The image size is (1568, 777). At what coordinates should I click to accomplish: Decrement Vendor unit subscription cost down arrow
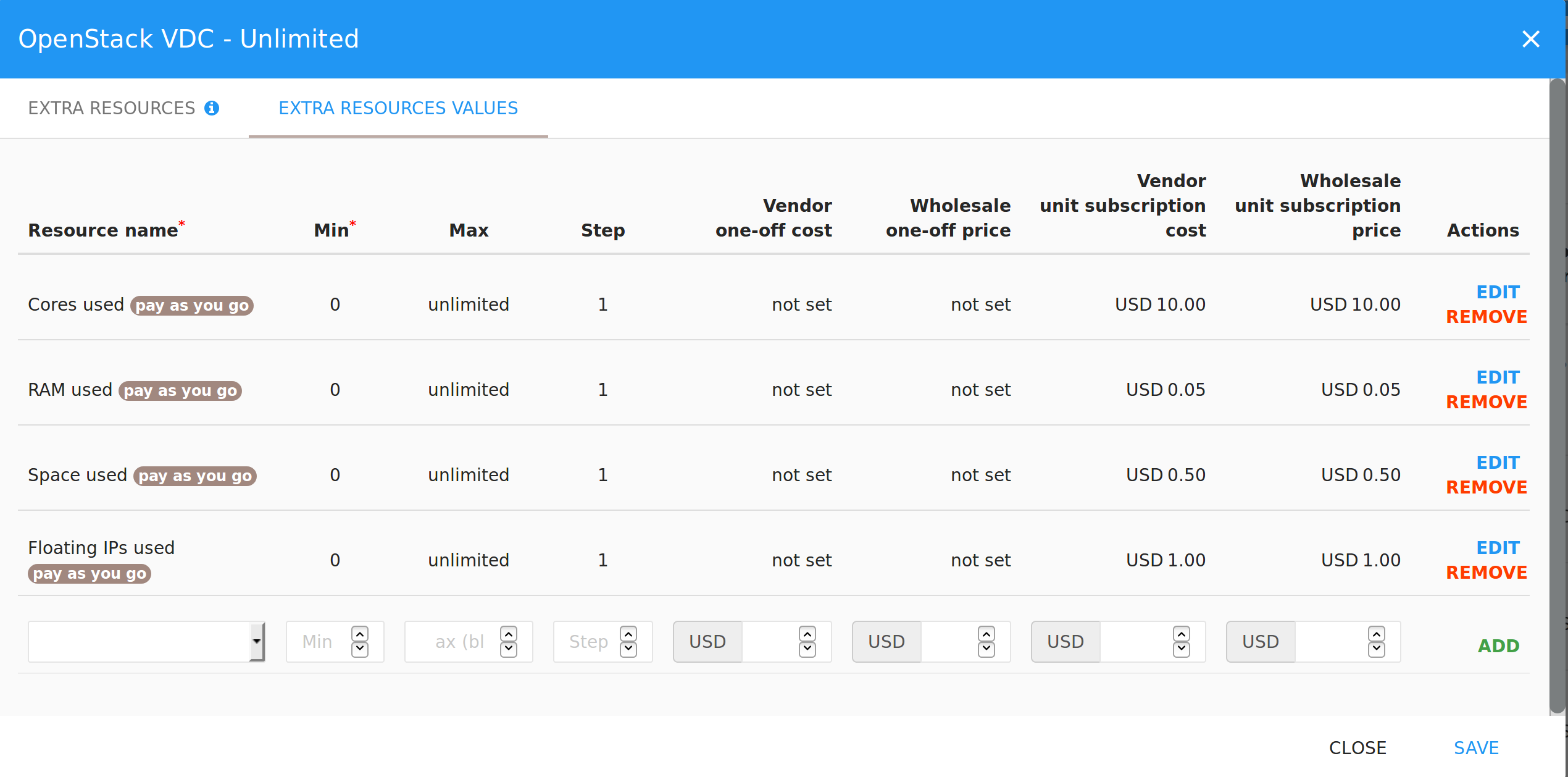(1182, 649)
